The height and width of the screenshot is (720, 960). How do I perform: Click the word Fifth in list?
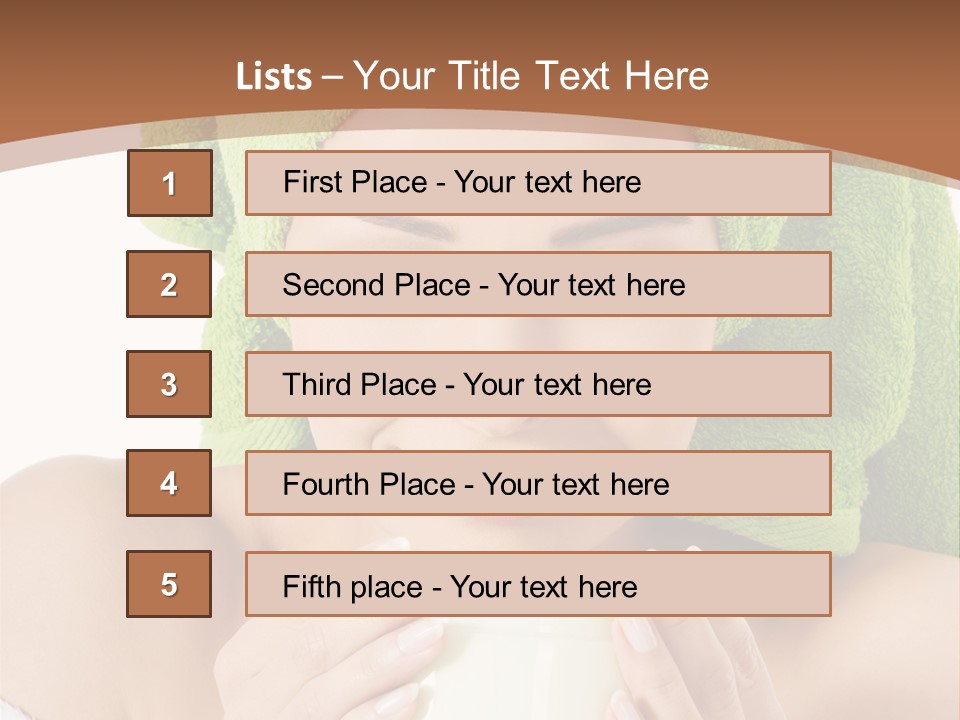(312, 587)
